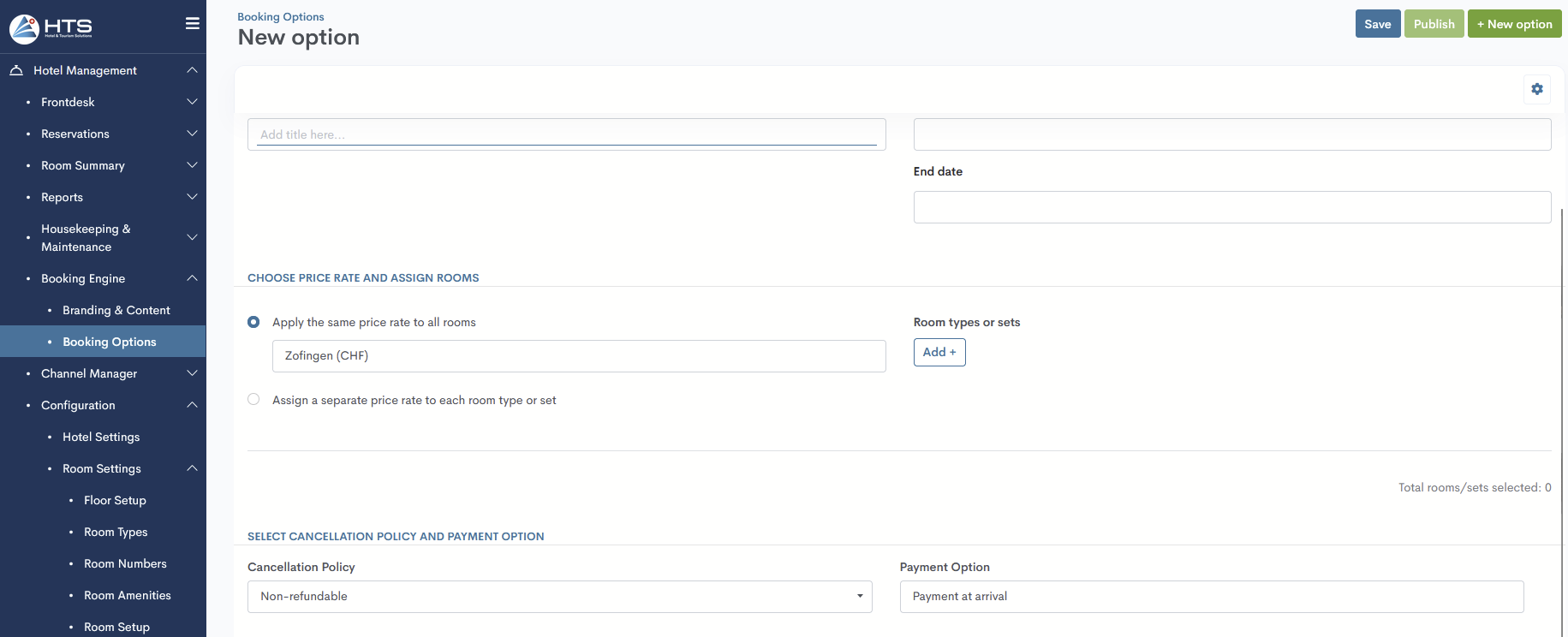Expand the Reports chevron icon
Image resolution: width=1568 pixels, height=637 pixels.
click(x=192, y=197)
